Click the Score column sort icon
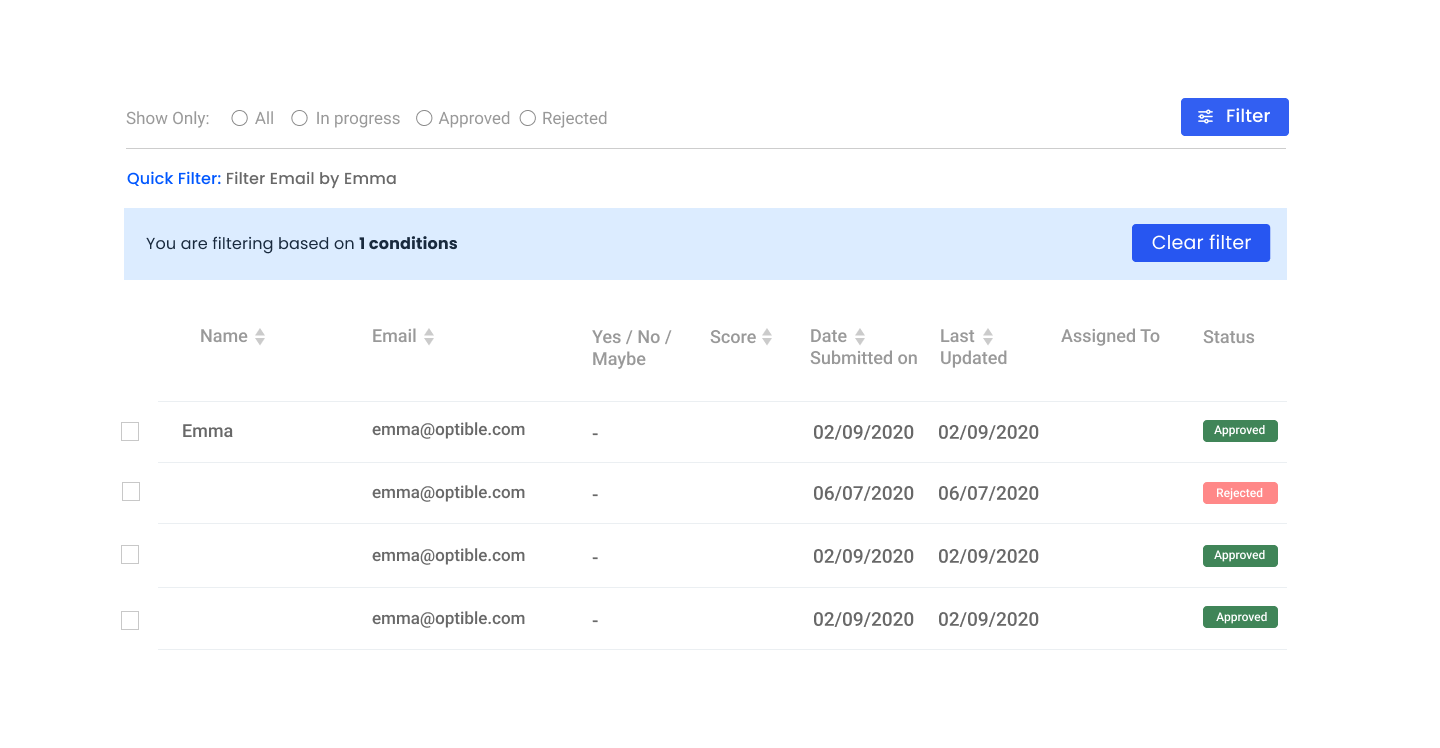 (767, 337)
